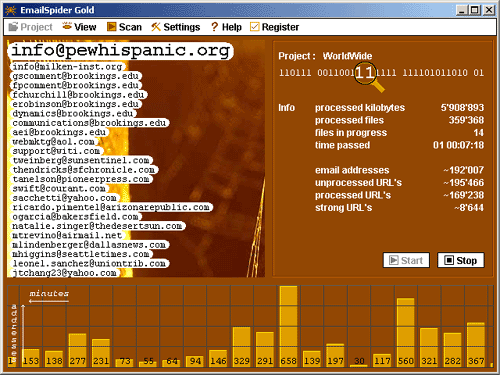The width and height of the screenshot is (500, 375).
Task: Select fchurchill@brookings.edu address
Action: (x=79, y=95)
